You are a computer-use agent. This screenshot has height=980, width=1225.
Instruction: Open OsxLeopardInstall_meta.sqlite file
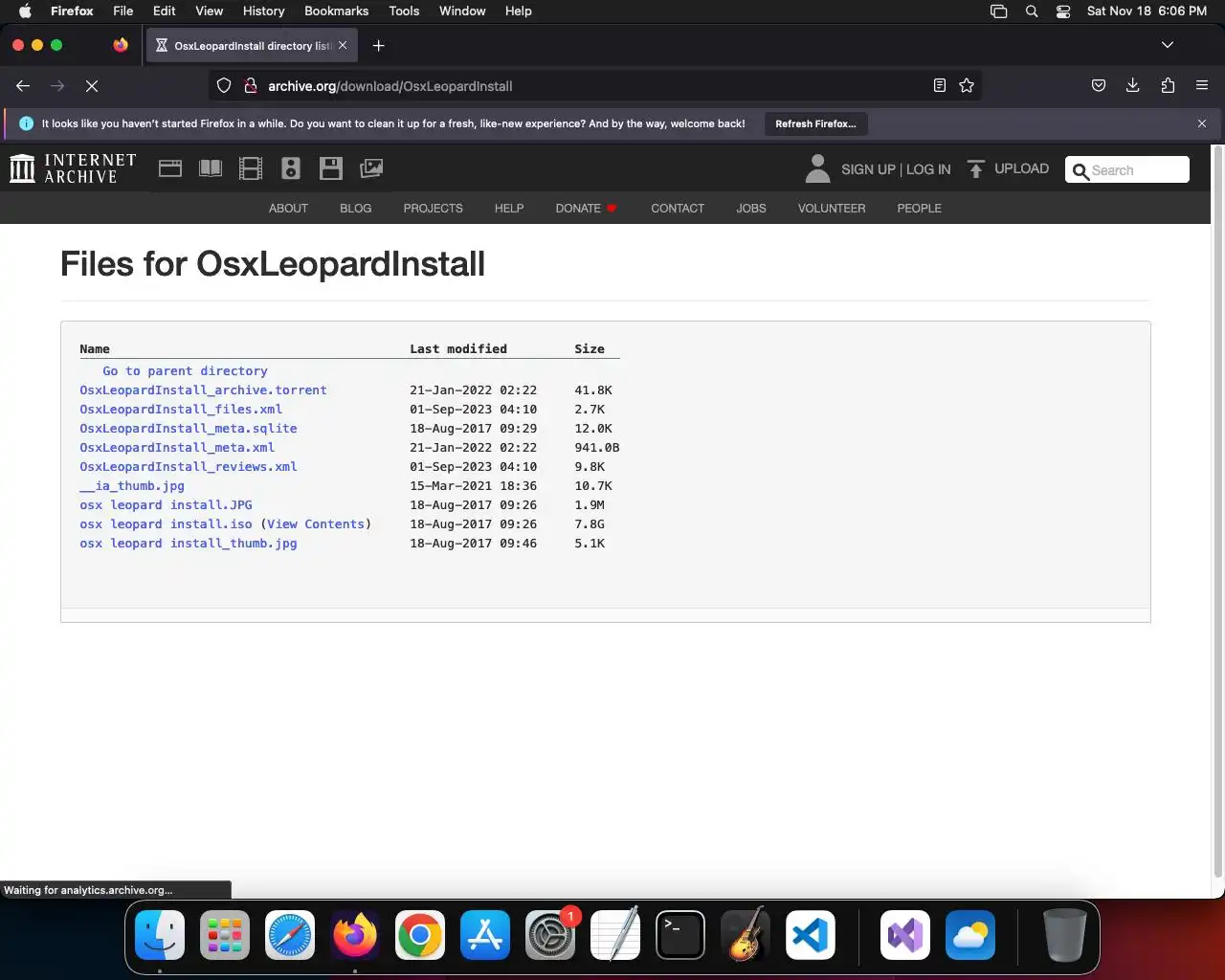(189, 429)
